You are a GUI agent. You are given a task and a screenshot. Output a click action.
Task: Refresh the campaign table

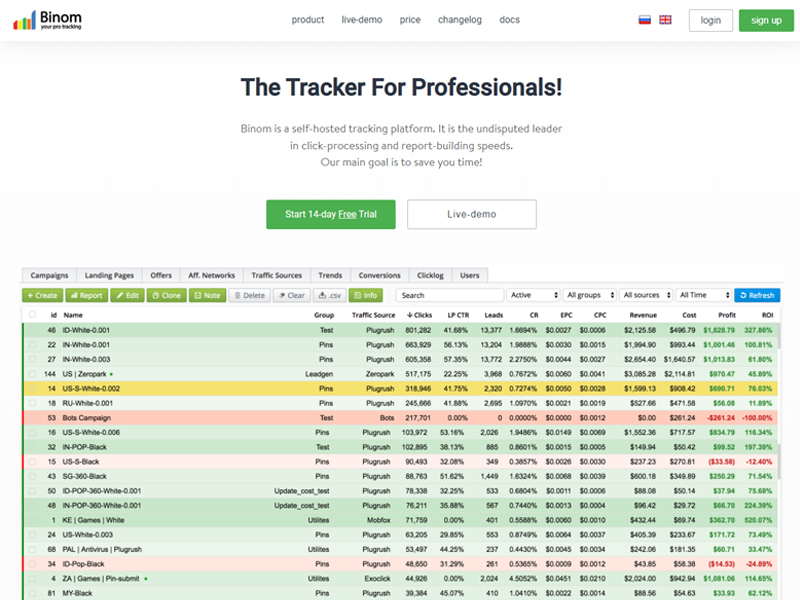click(x=757, y=295)
